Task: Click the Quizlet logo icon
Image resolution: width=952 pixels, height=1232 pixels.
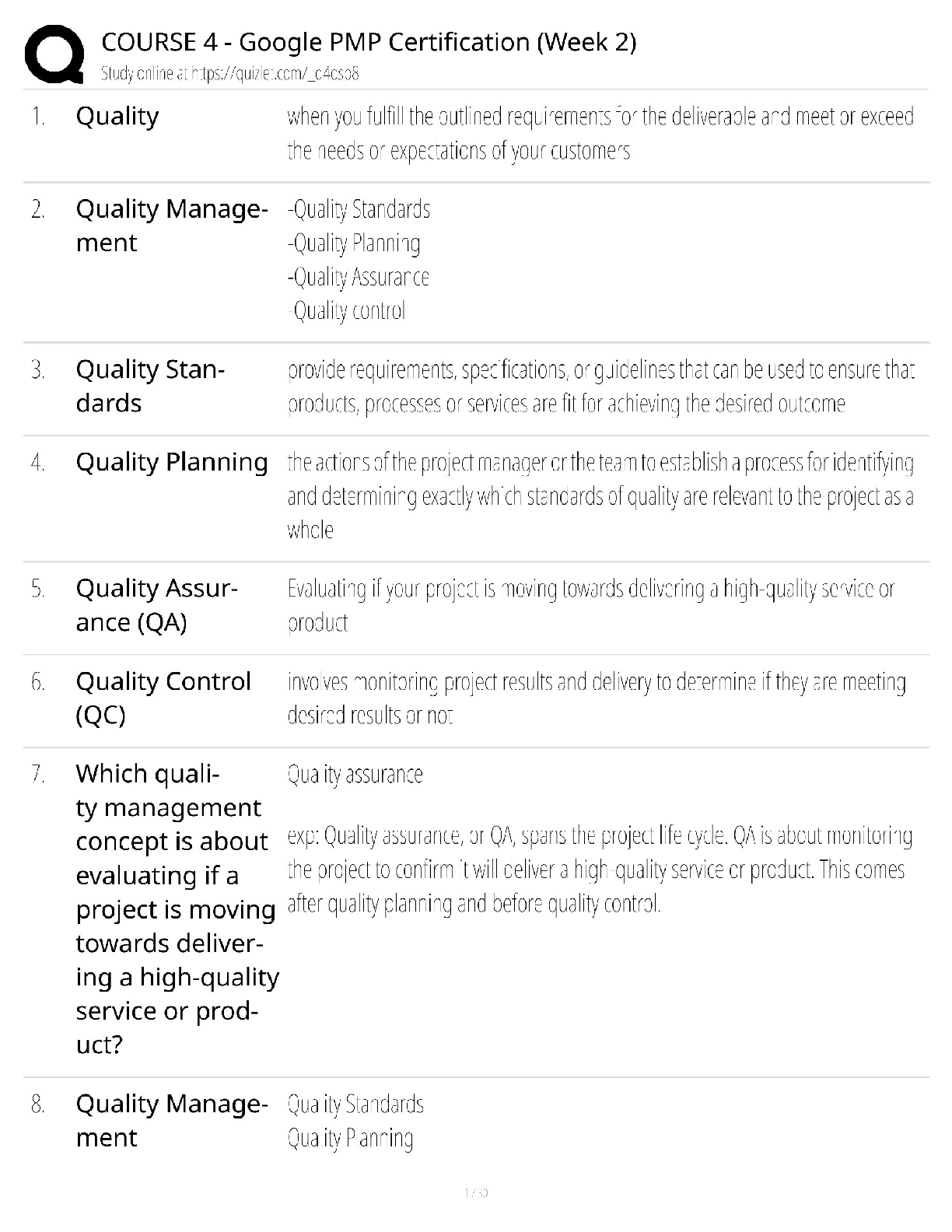Action: (x=54, y=53)
